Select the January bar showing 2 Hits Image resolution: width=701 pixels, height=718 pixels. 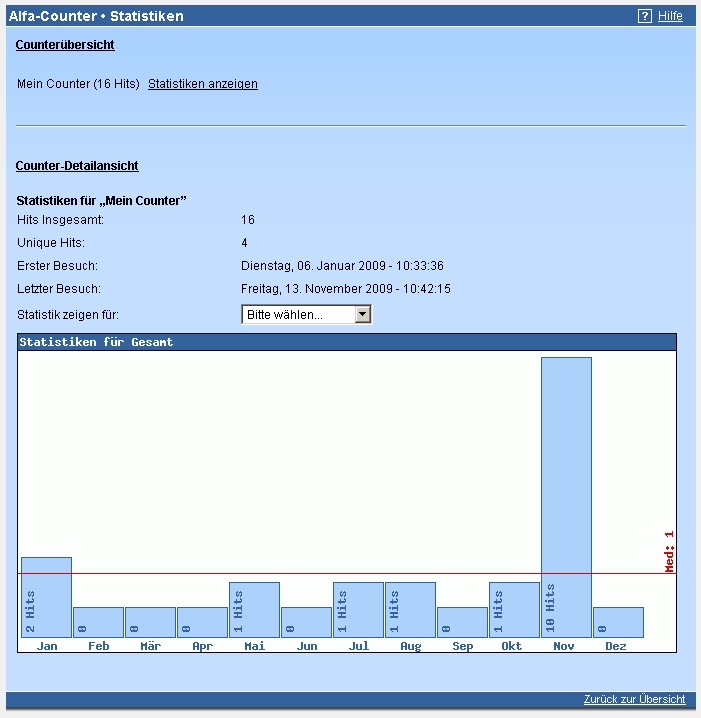[46, 597]
